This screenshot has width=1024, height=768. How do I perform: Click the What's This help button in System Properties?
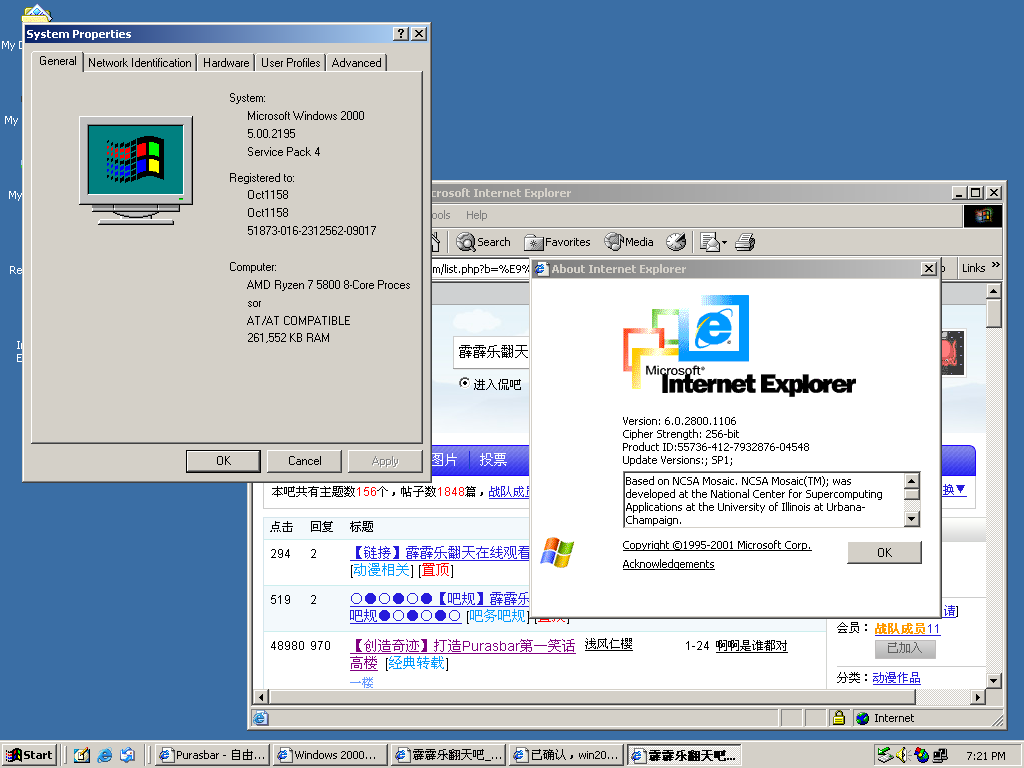(x=402, y=34)
